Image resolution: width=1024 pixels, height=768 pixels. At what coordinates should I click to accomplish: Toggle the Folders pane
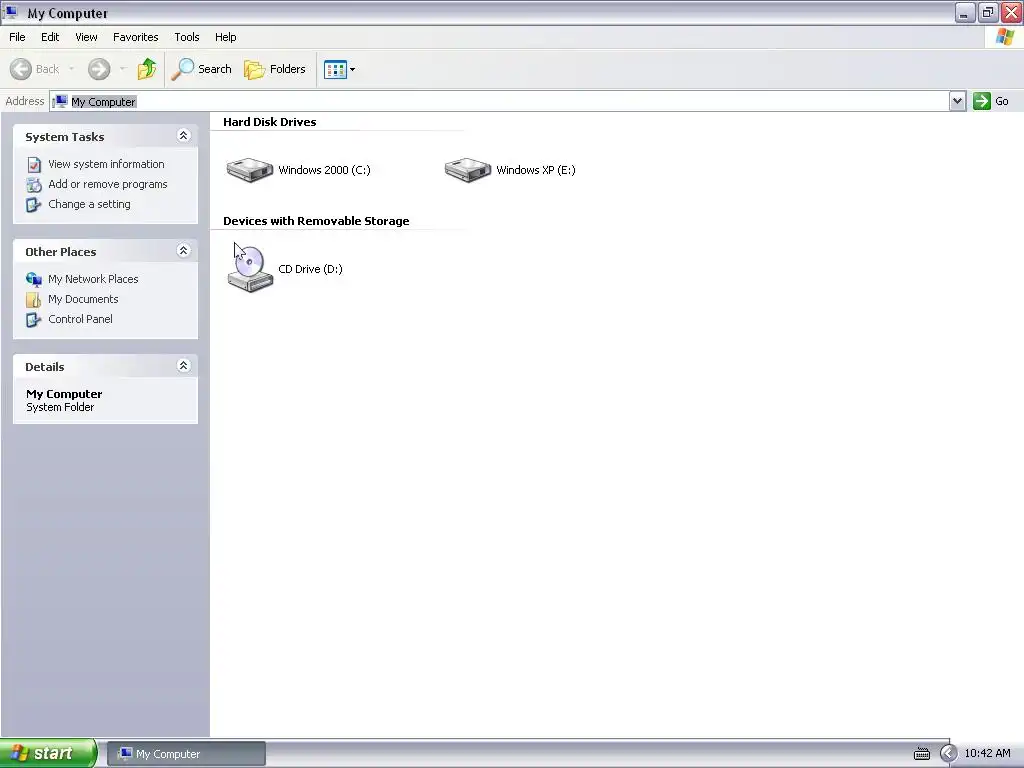click(274, 69)
